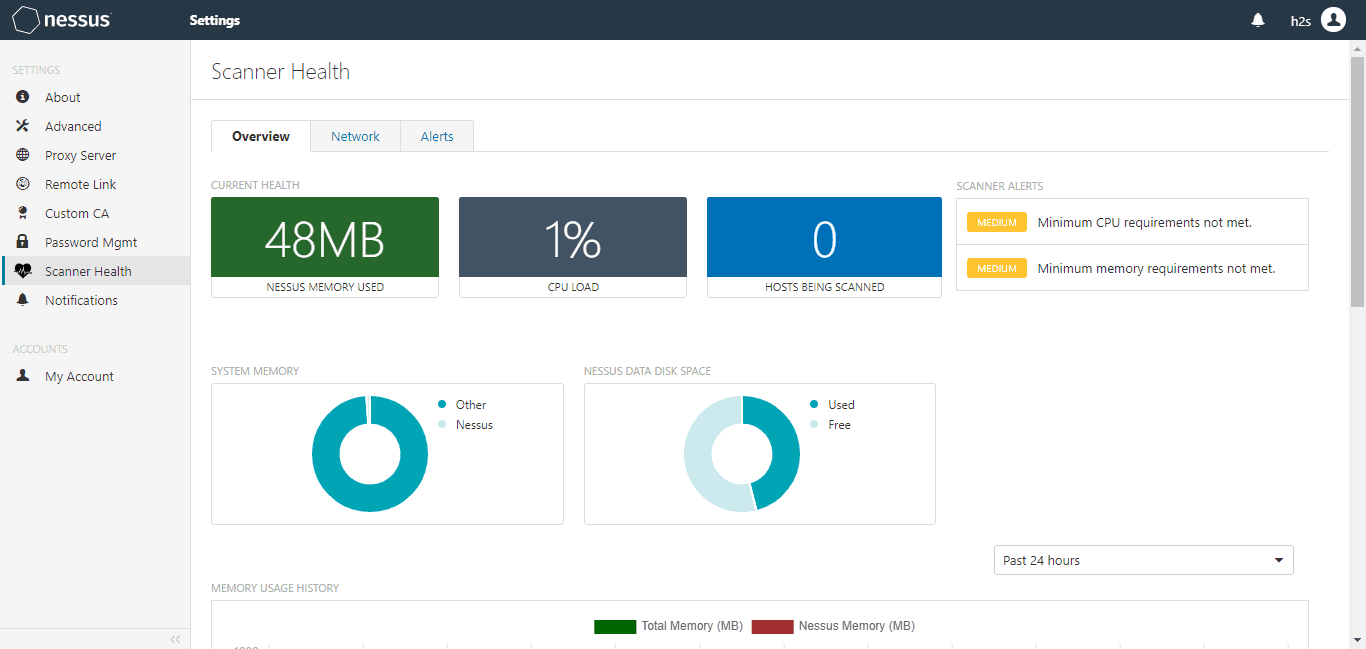Open the Alerts tab
This screenshot has width=1366, height=649.
[436, 136]
